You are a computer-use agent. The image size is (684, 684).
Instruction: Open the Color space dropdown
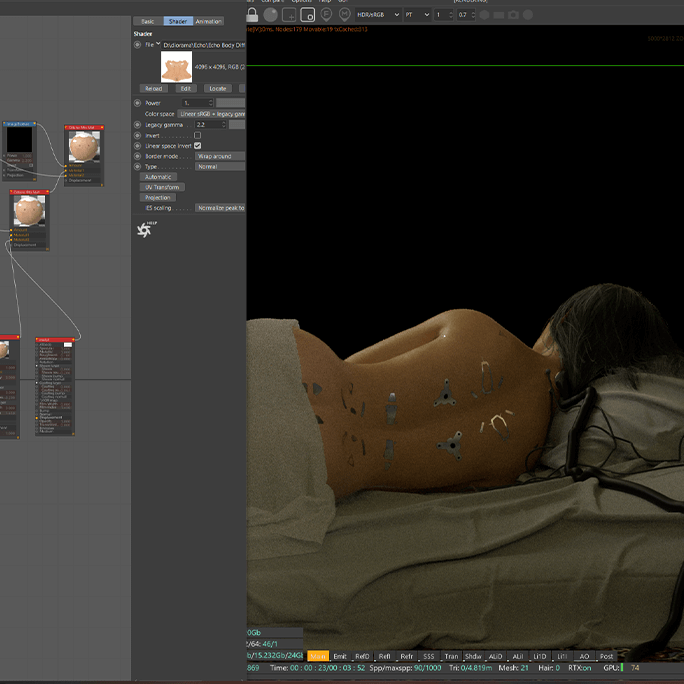pyautogui.click(x=212, y=114)
